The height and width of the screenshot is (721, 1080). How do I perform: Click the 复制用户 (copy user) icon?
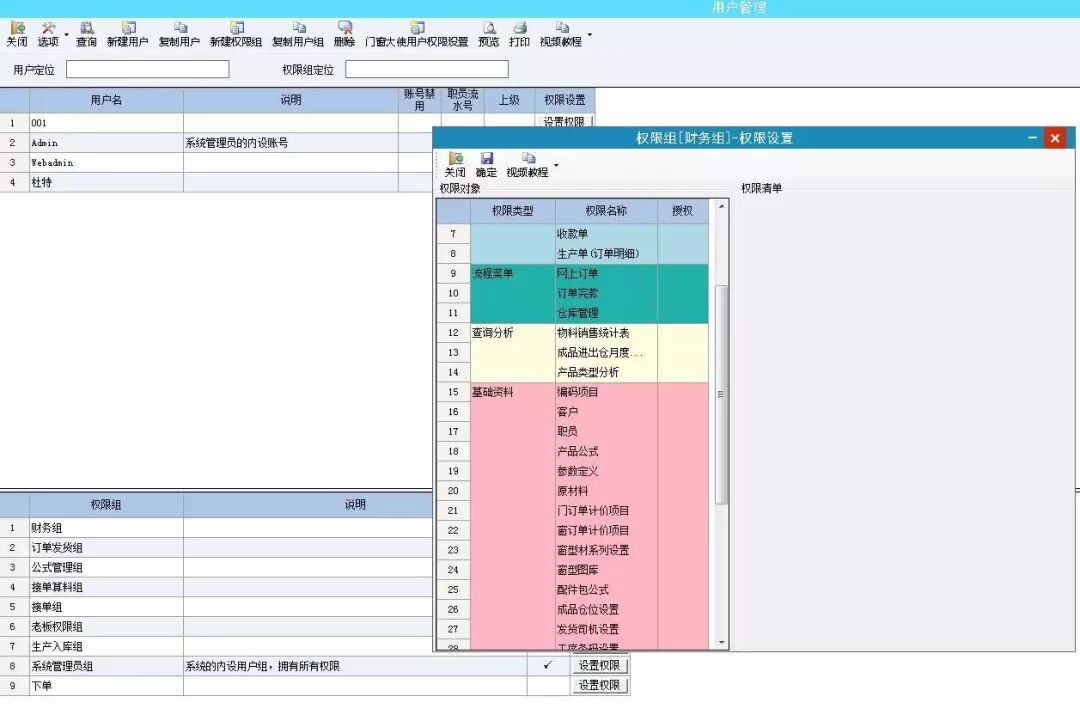point(181,35)
